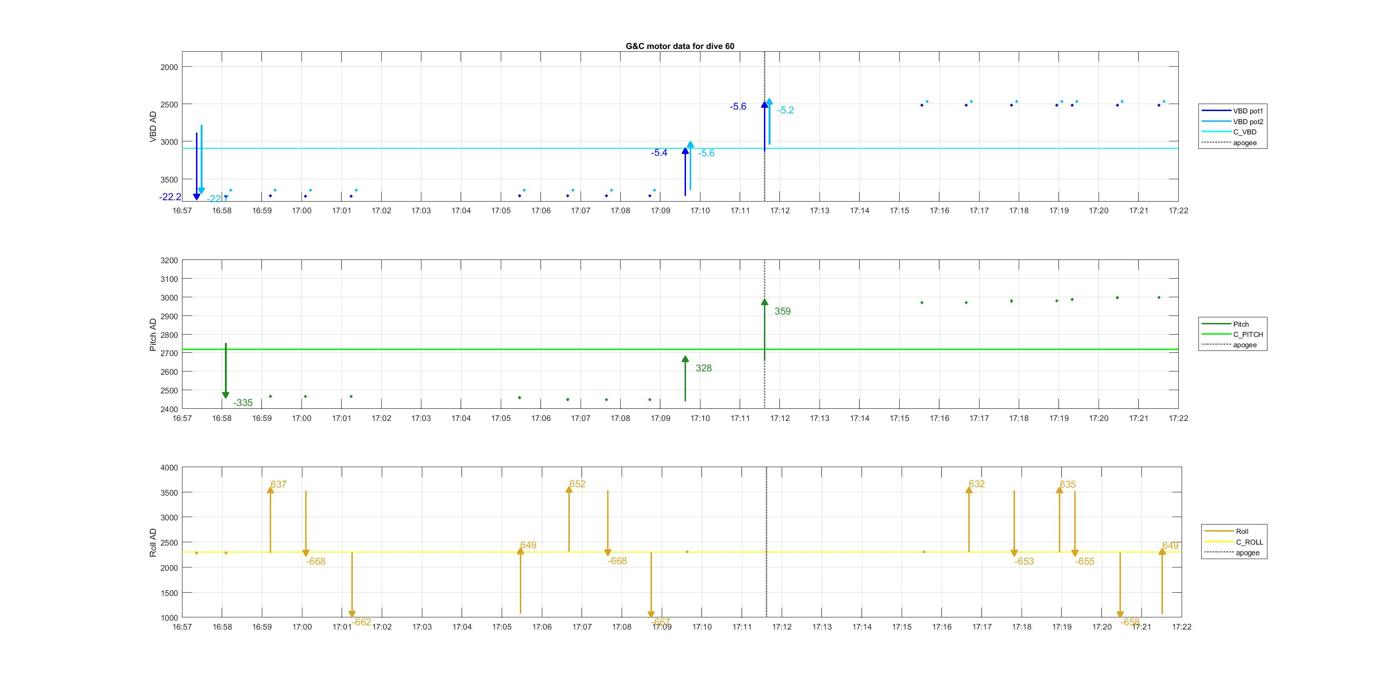
Task: Click the dark blue '-5.6' label near apogee
Action: coord(738,106)
